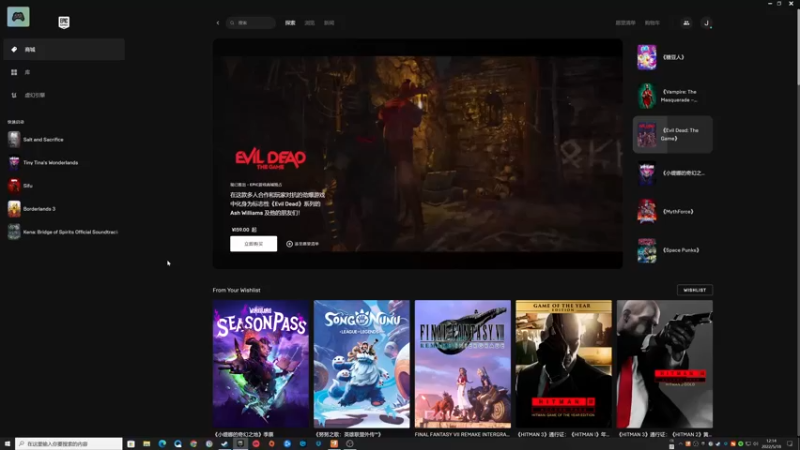
Task: Select the Space Punks carousel item
Action: [672, 250]
